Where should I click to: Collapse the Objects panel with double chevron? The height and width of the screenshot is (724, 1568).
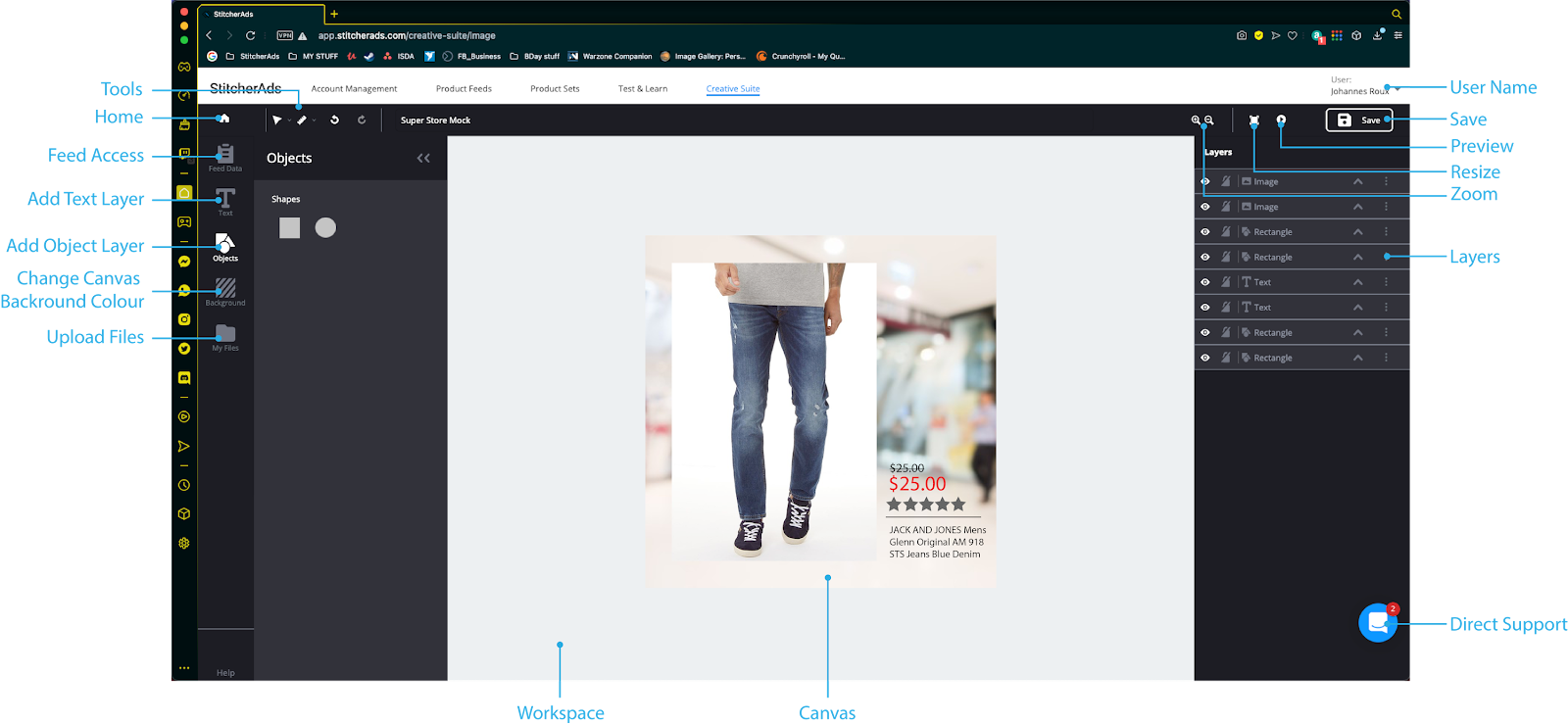[423, 158]
